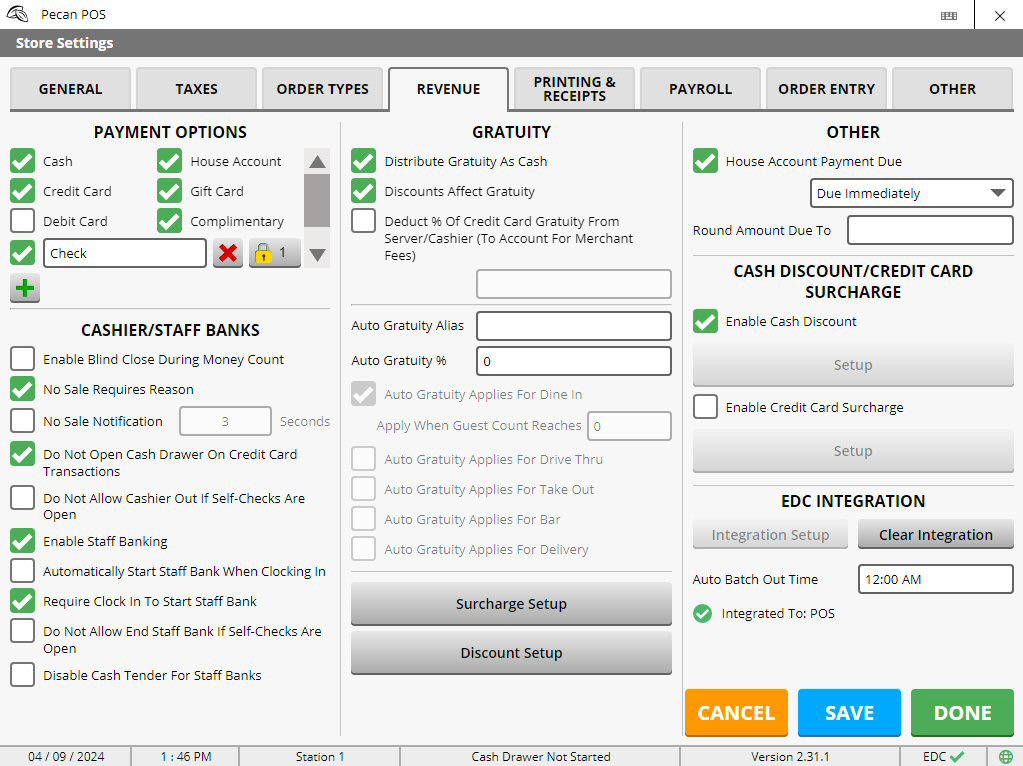Open the PRINTING & RECEIPTS tab
Image resolution: width=1023 pixels, height=766 pixels.
pos(574,89)
